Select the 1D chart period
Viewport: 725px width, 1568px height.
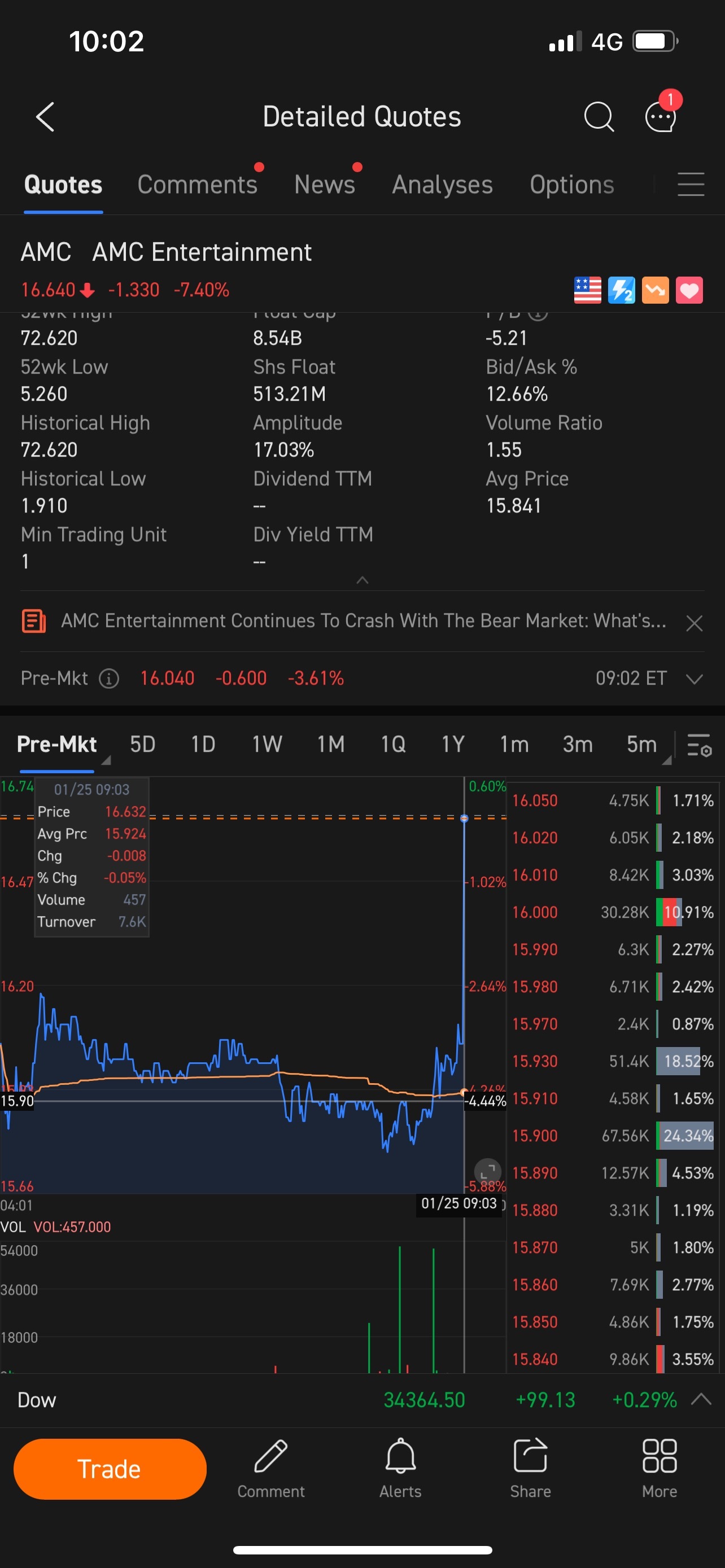[x=203, y=744]
